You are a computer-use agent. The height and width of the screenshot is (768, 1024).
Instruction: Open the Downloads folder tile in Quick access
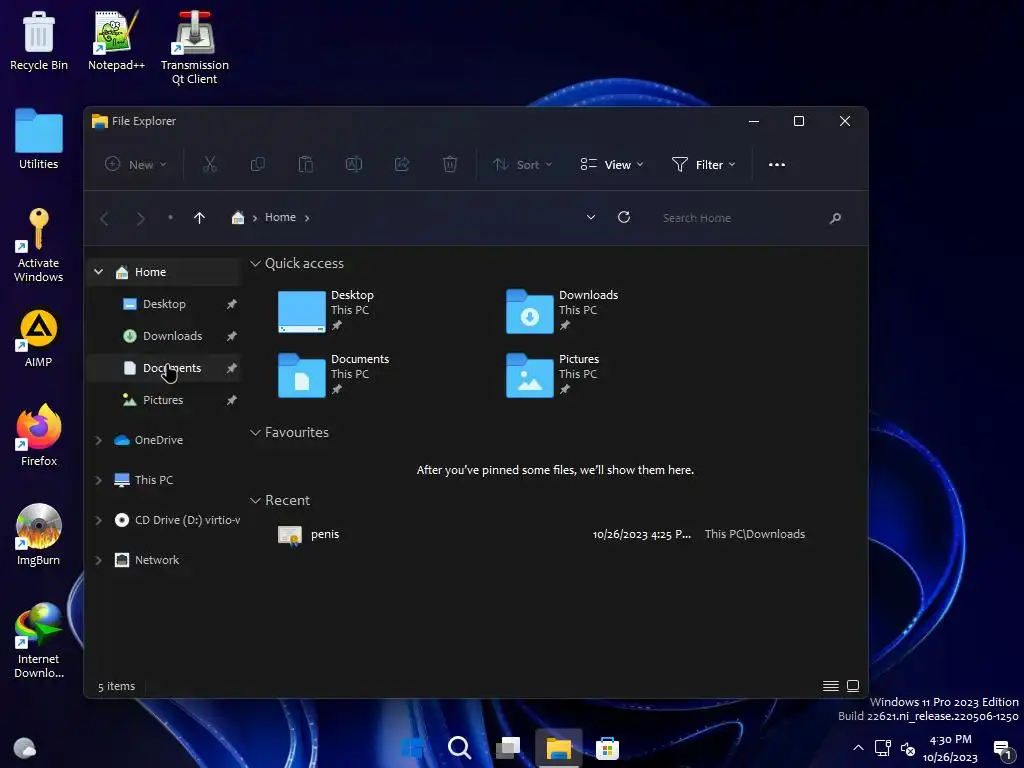tap(562, 312)
